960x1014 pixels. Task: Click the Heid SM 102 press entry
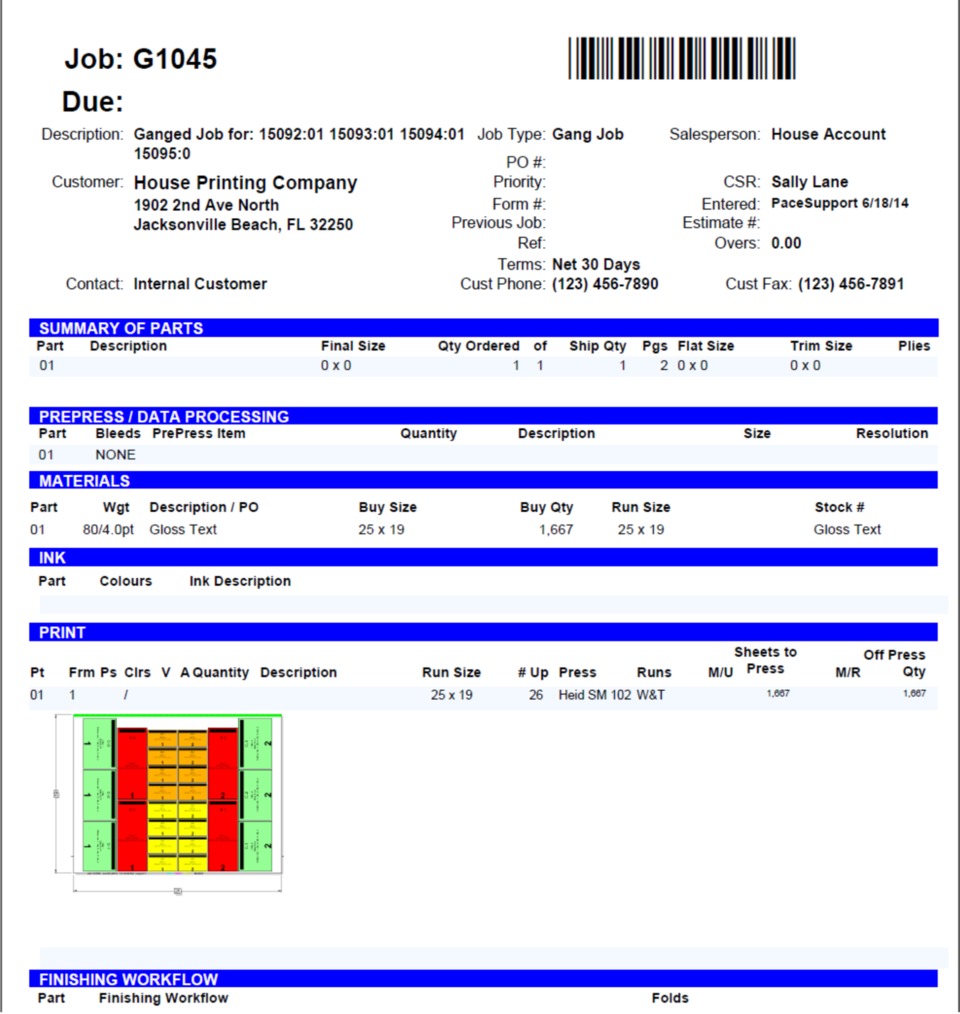click(x=594, y=695)
